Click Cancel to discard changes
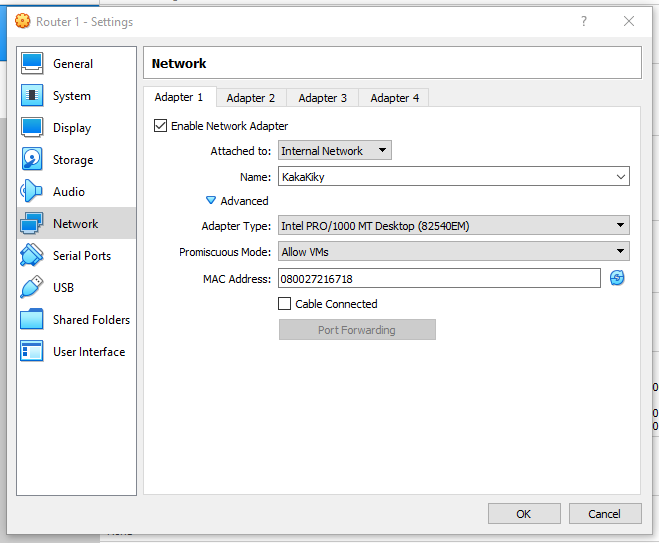 605,514
